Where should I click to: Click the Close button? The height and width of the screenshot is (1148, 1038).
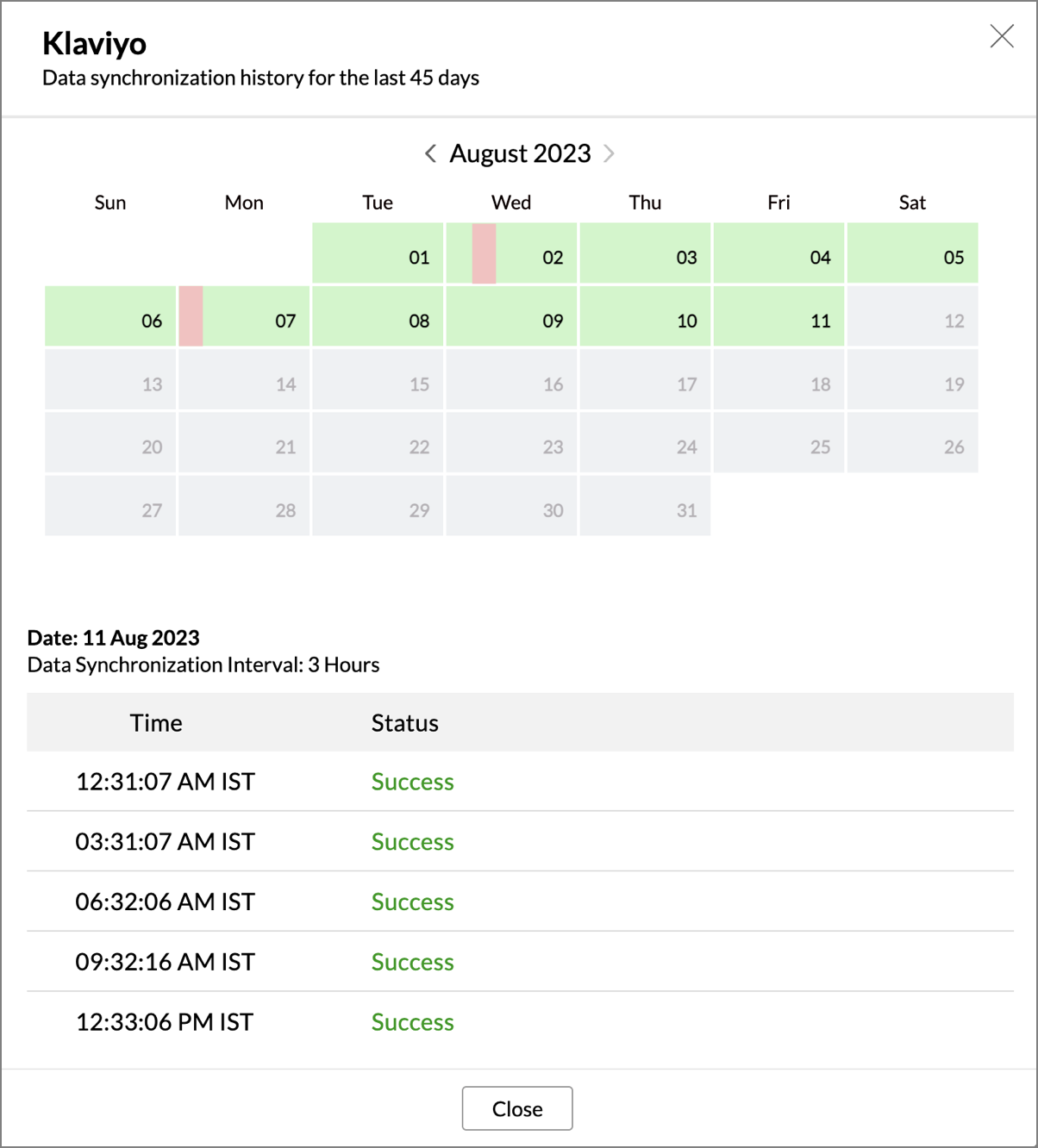517,1108
